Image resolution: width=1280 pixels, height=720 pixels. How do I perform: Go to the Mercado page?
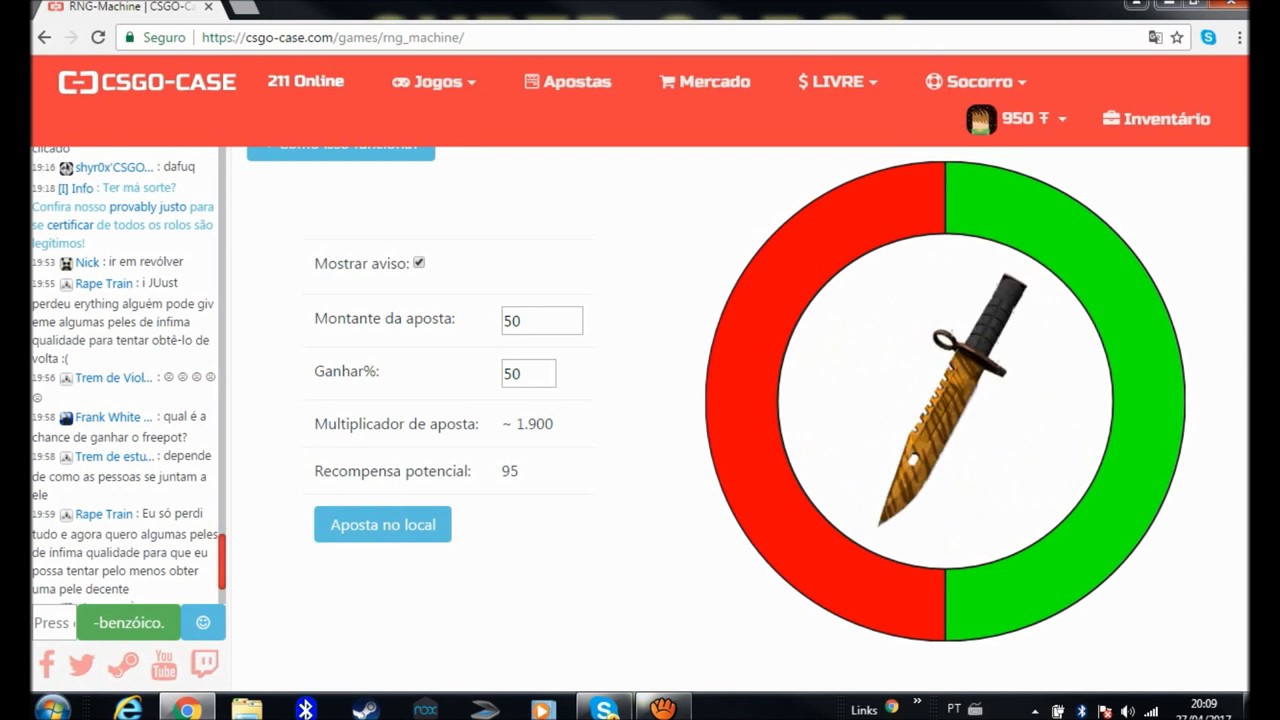pyautogui.click(x=705, y=82)
